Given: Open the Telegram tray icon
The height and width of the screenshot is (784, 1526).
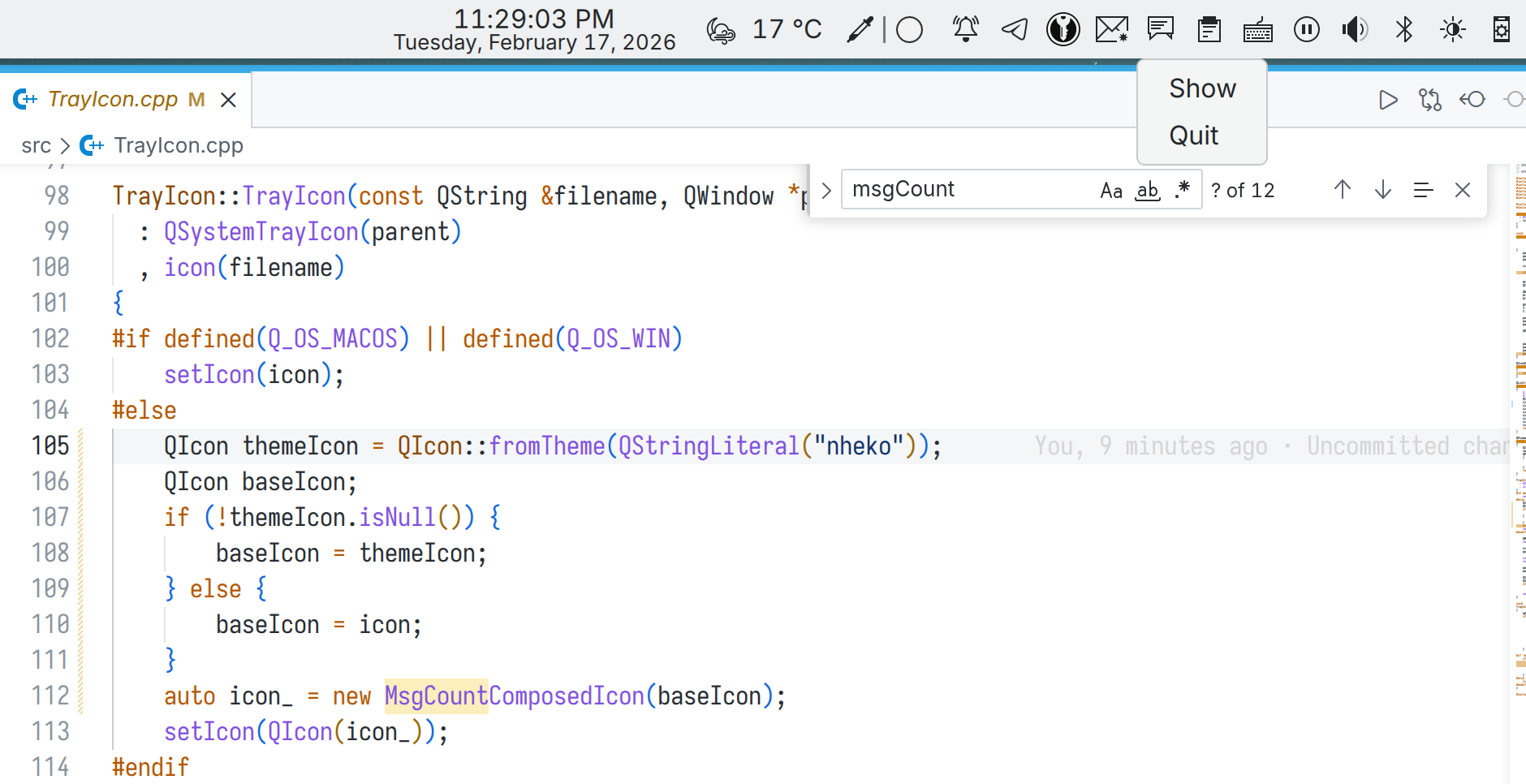Looking at the screenshot, I should tap(1014, 30).
